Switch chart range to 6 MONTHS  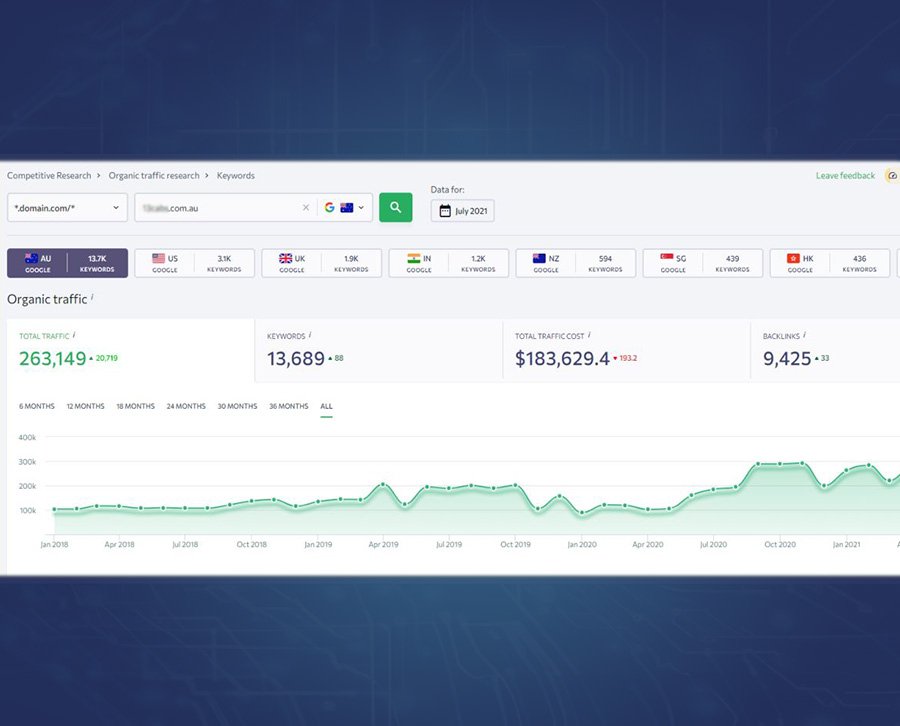[37, 406]
